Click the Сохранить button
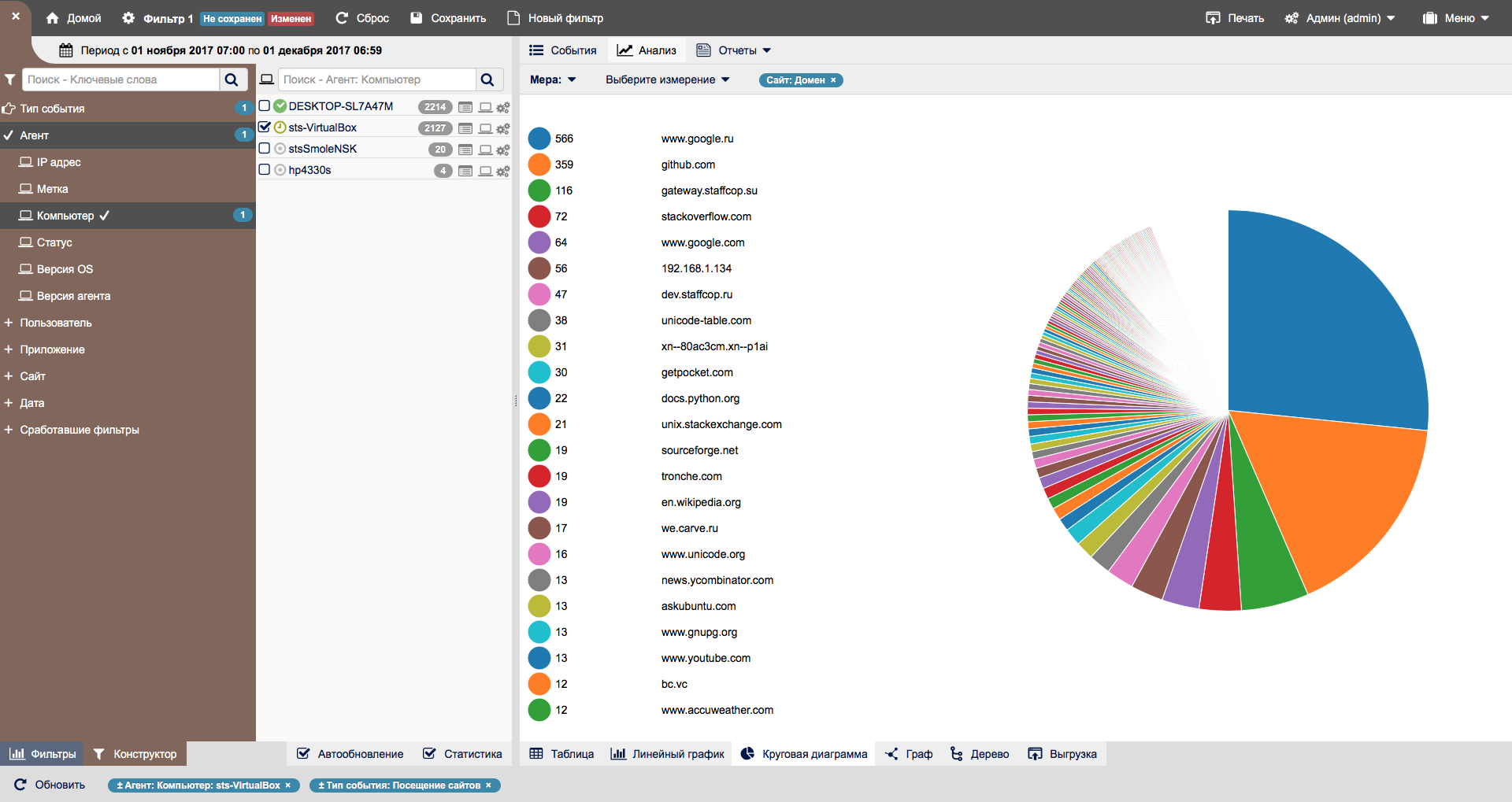Image resolution: width=1512 pixels, height=802 pixels. (449, 18)
